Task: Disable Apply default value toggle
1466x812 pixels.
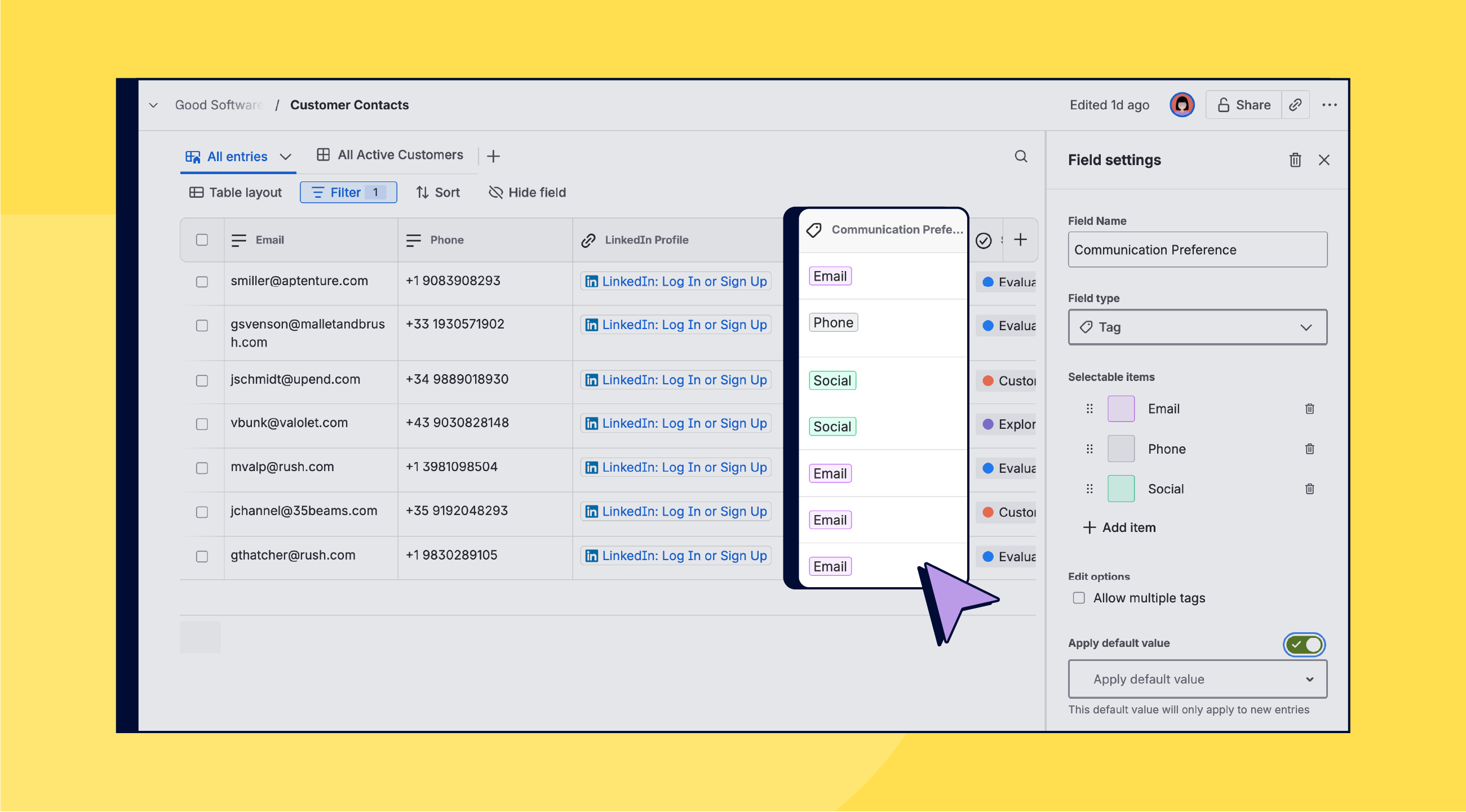Action: click(1304, 644)
